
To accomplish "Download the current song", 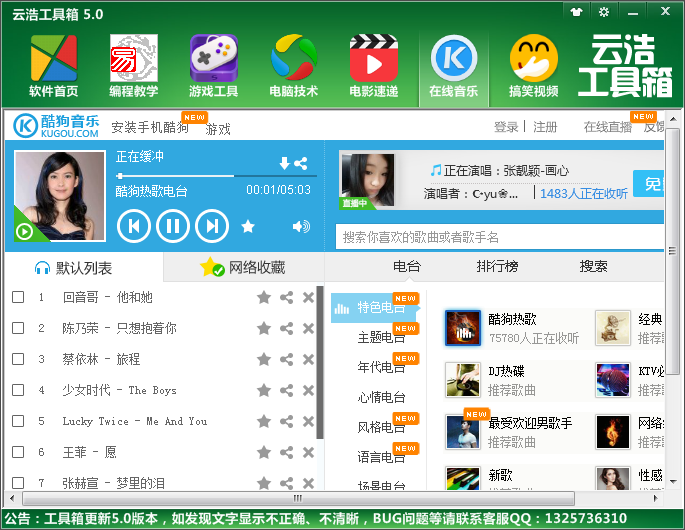I will tap(284, 163).
